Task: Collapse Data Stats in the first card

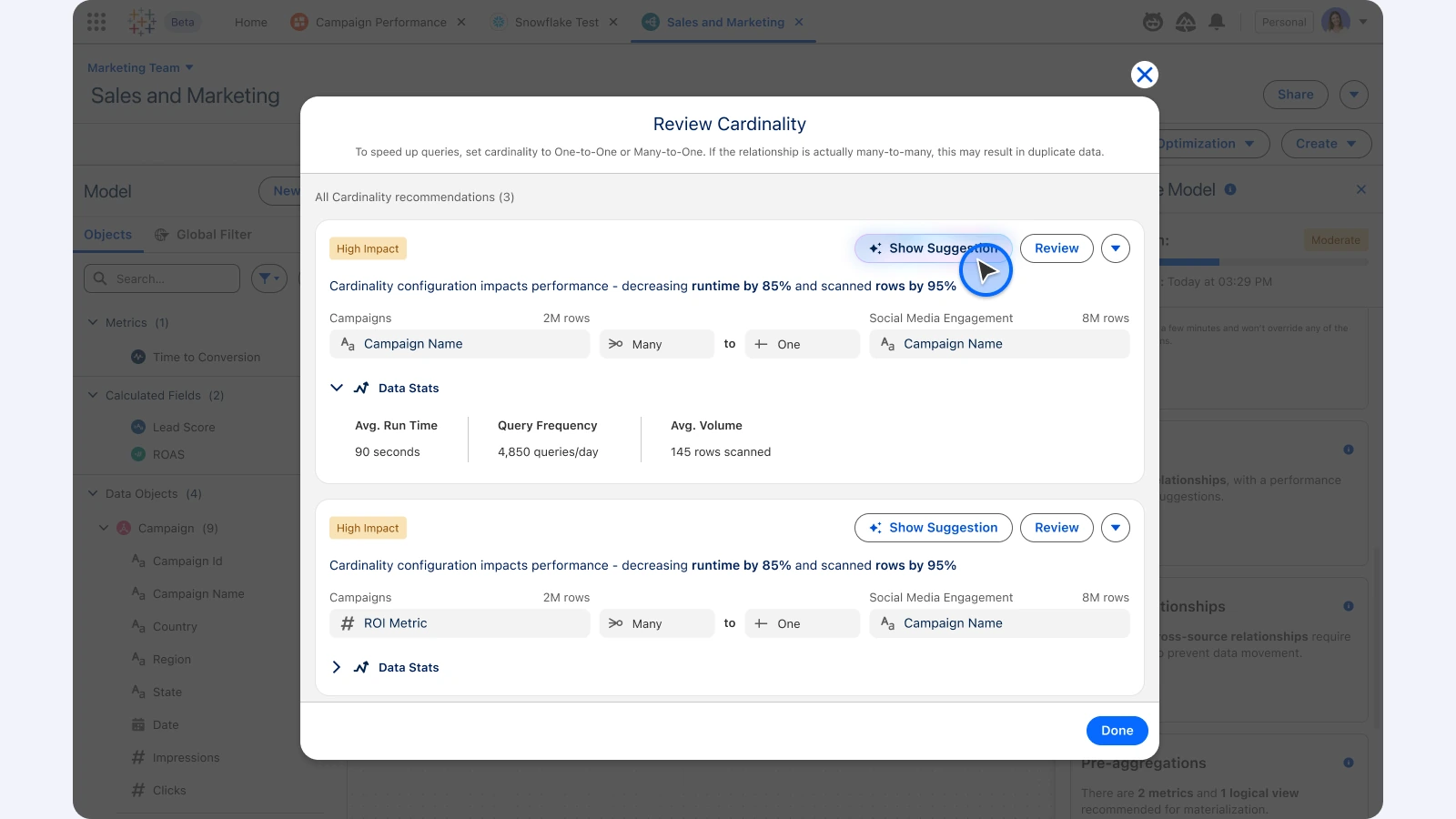Action: (x=337, y=388)
